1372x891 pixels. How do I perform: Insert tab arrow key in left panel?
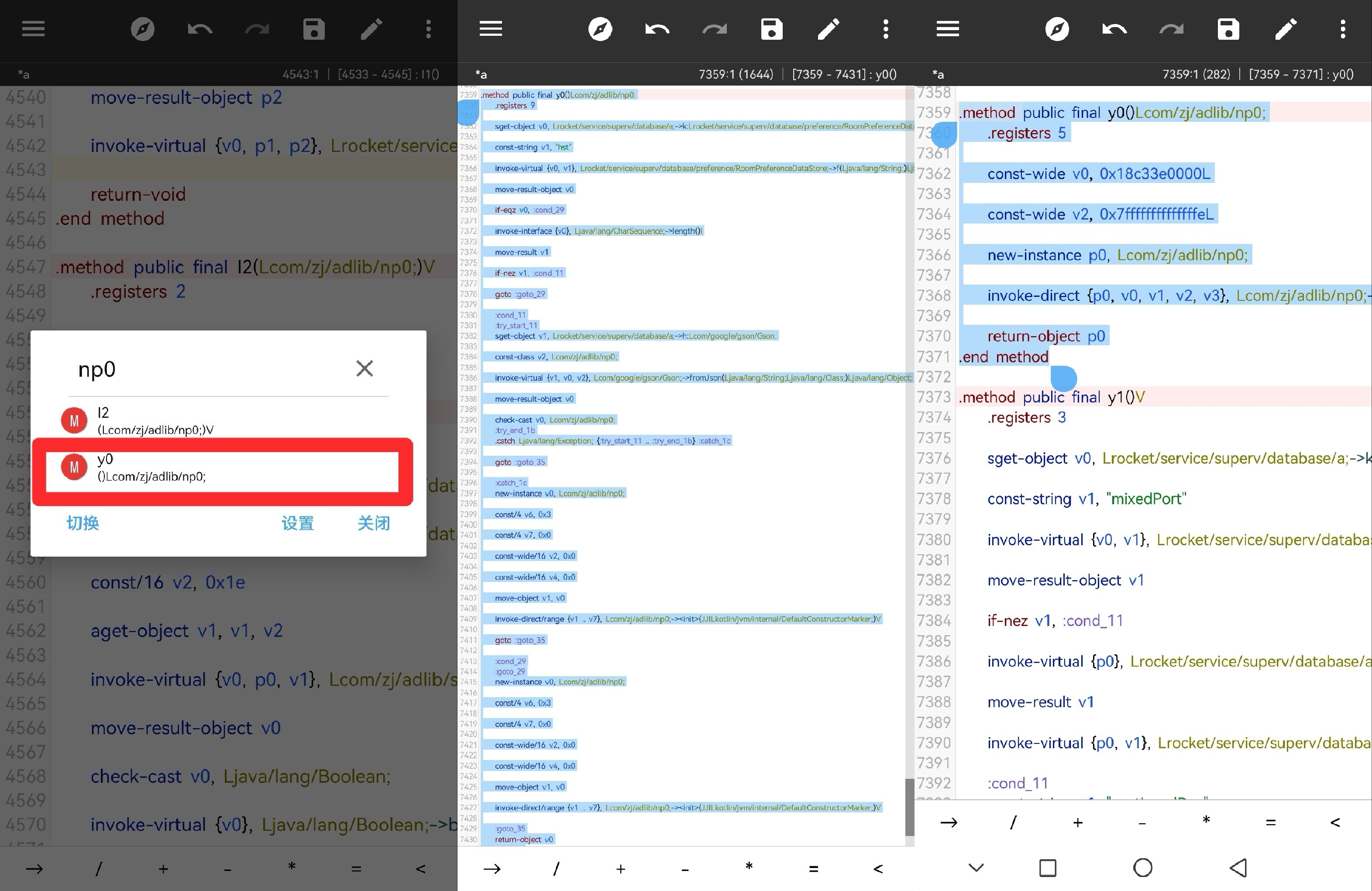[34, 869]
